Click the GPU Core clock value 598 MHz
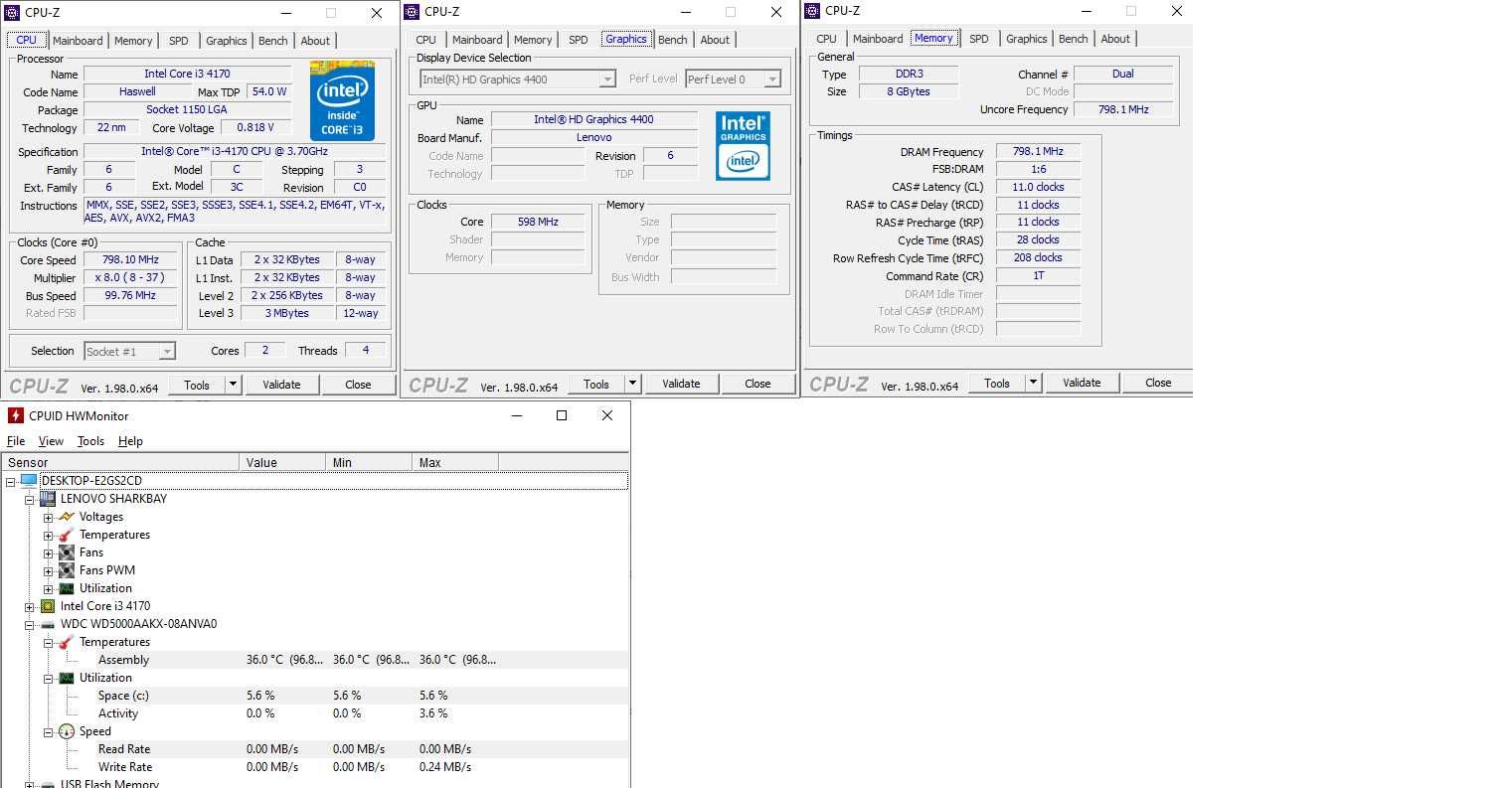Viewport: 1512px width, 788px height. pos(538,222)
